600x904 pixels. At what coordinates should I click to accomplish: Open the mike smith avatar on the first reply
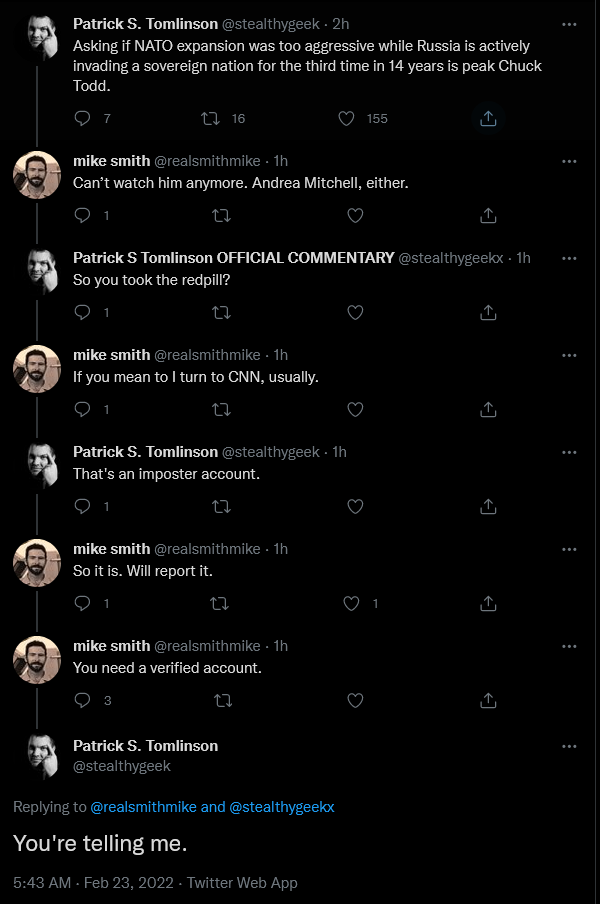click(x=37, y=175)
